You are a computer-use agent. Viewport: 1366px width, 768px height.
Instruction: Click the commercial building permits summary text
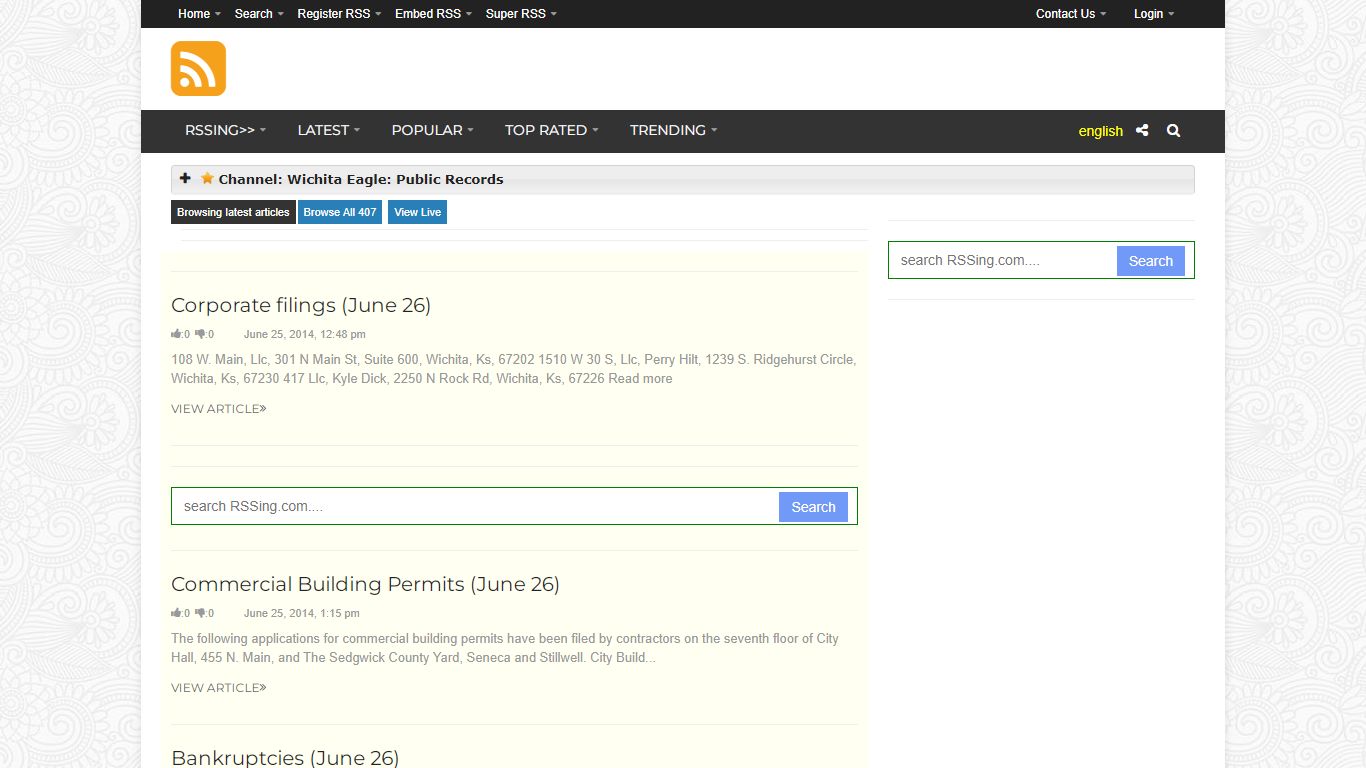(505, 648)
